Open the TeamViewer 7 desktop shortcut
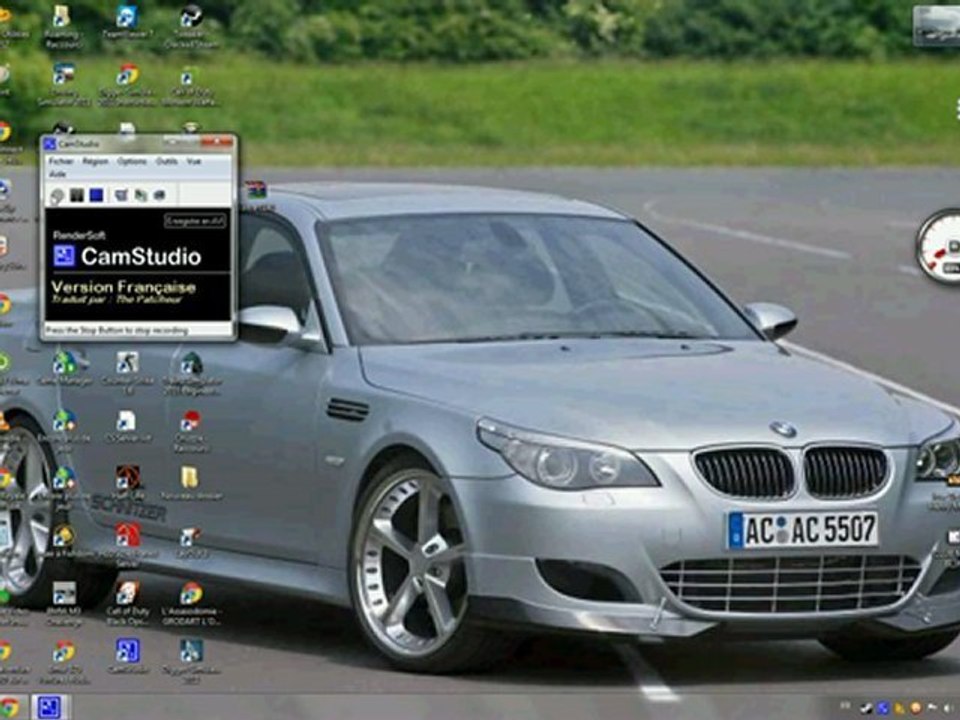The image size is (960, 720). 127,24
